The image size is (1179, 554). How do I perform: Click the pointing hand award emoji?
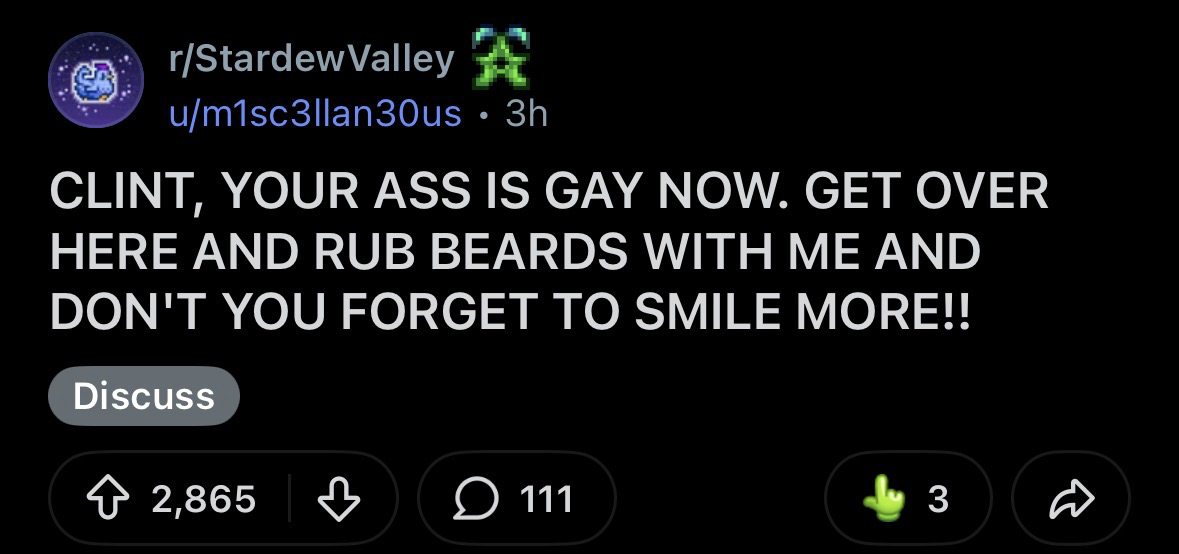coord(881,498)
